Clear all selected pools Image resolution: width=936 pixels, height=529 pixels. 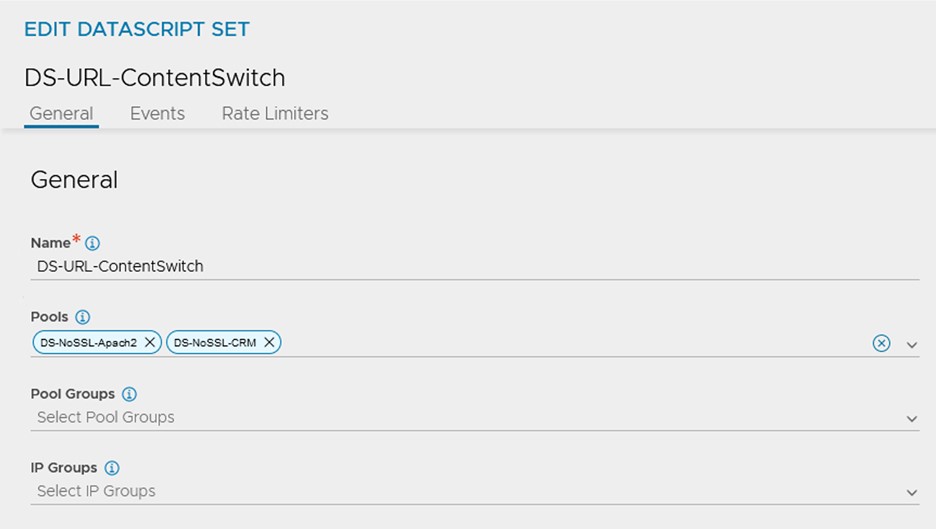(x=881, y=343)
